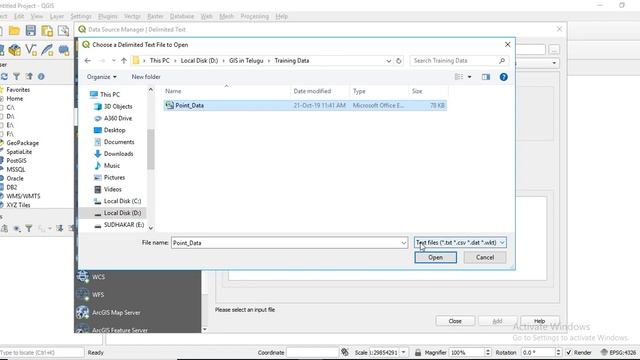Click the New print layout icon
The image size is (640, 360).
pos(47,31)
